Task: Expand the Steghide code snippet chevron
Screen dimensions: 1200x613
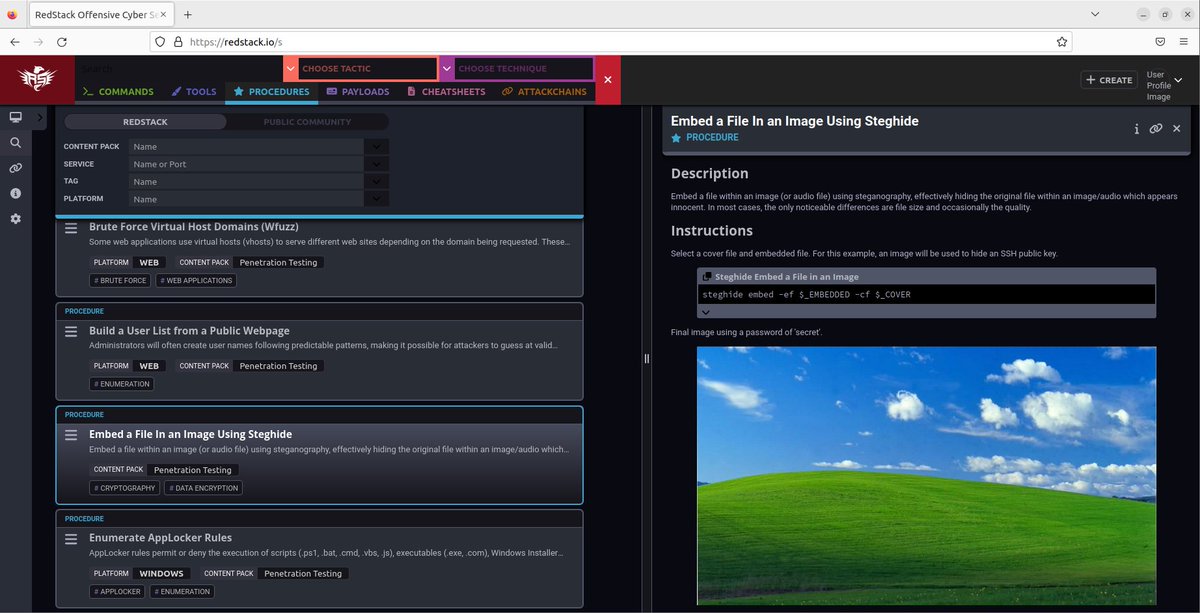Action: (x=704, y=311)
